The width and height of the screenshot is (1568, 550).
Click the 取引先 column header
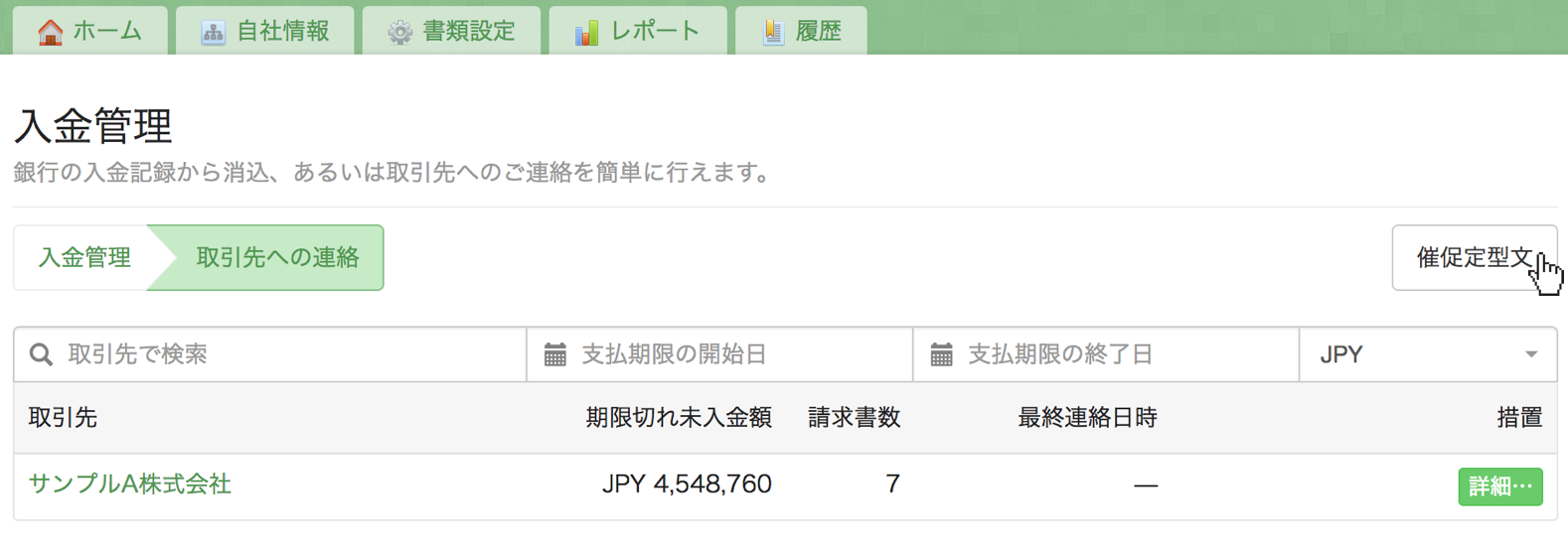63,418
